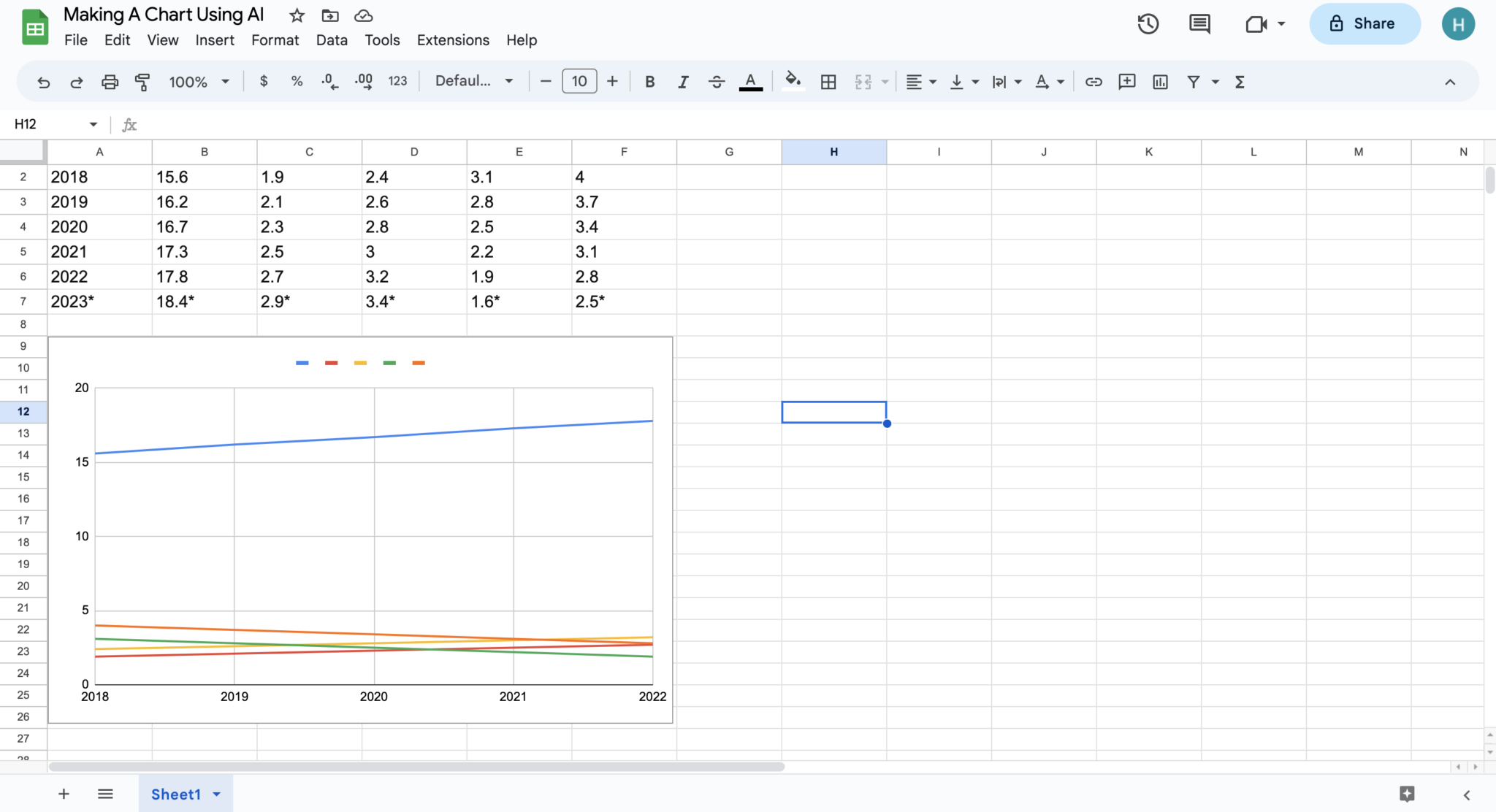Open the Sheet1 tab menu
Screen dimensions: 1496x812
[216, 794]
